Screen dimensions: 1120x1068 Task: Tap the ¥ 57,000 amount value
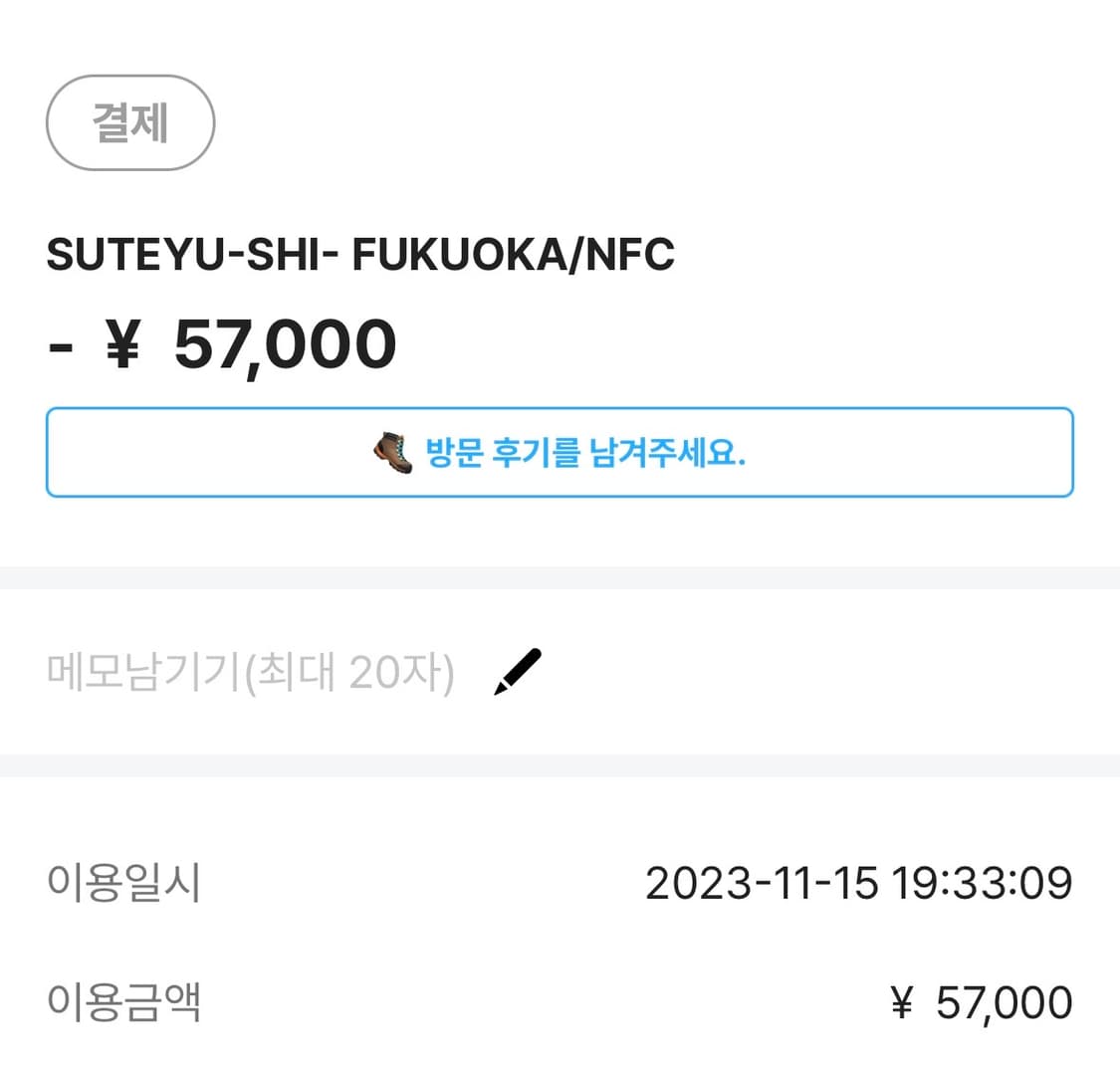(979, 1002)
